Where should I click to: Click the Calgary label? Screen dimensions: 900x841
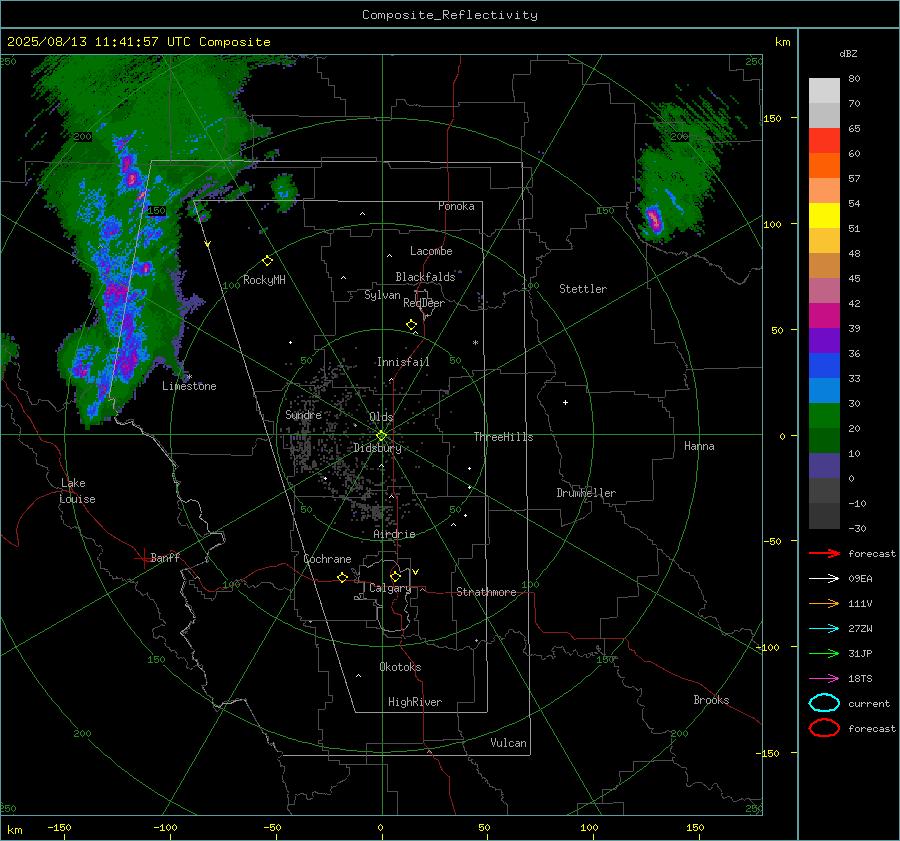pyautogui.click(x=390, y=588)
